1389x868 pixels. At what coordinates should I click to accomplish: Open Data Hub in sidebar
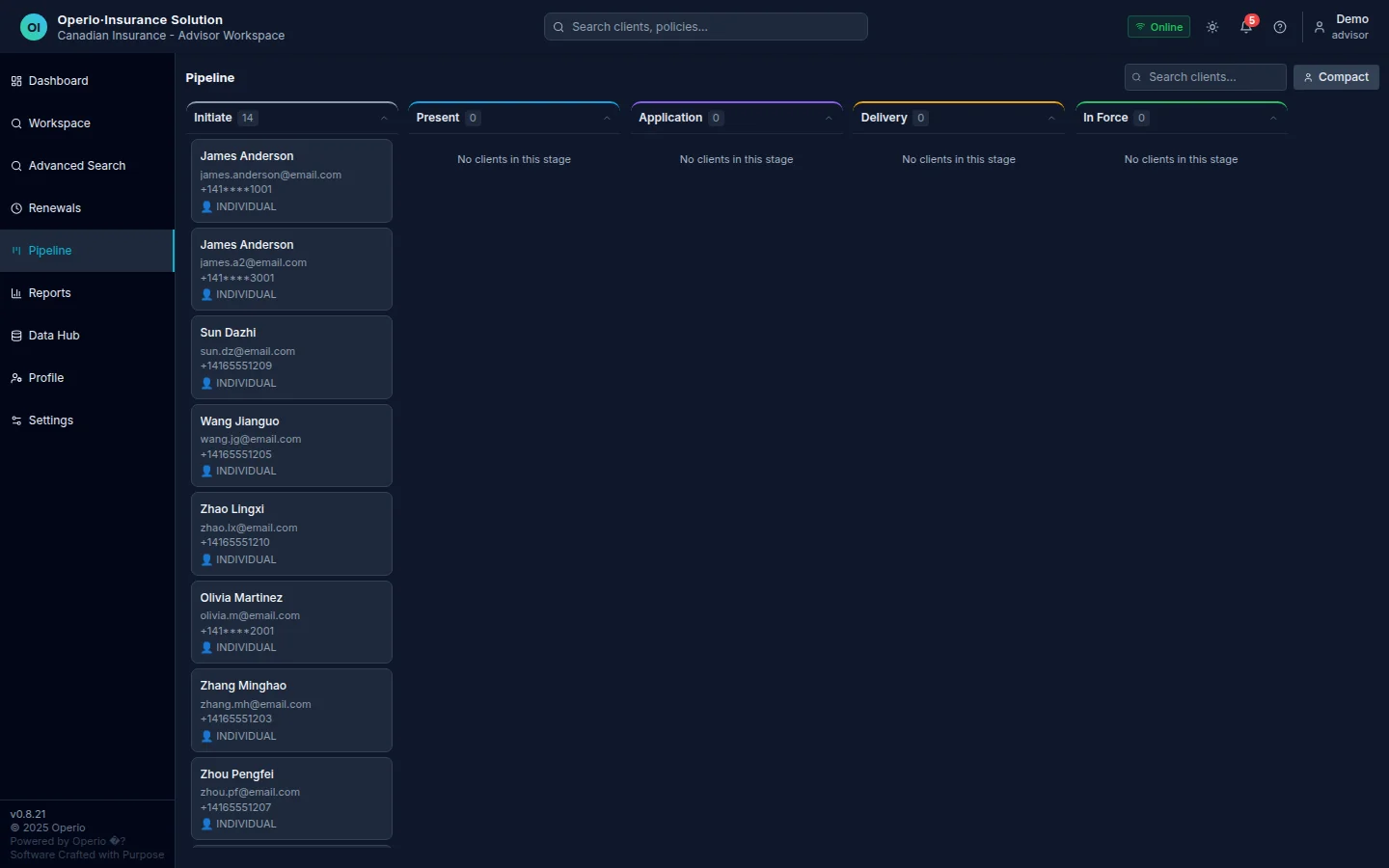(87, 336)
